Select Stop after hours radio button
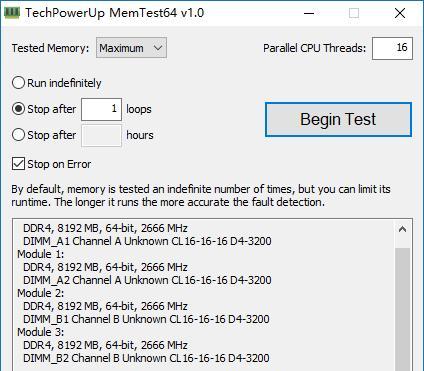The image size is (424, 371). pyautogui.click(x=18, y=135)
